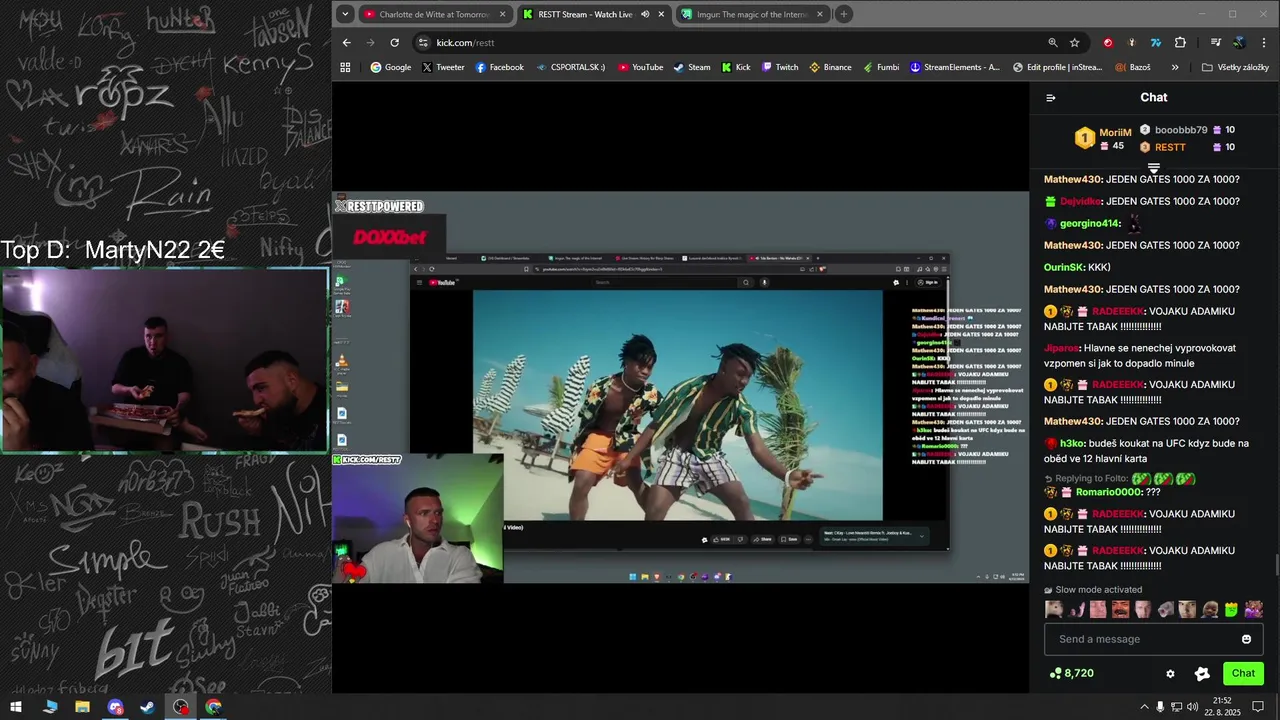This screenshot has width=1280, height=720.
Task: Reload the kick.com page
Action: tap(394, 43)
